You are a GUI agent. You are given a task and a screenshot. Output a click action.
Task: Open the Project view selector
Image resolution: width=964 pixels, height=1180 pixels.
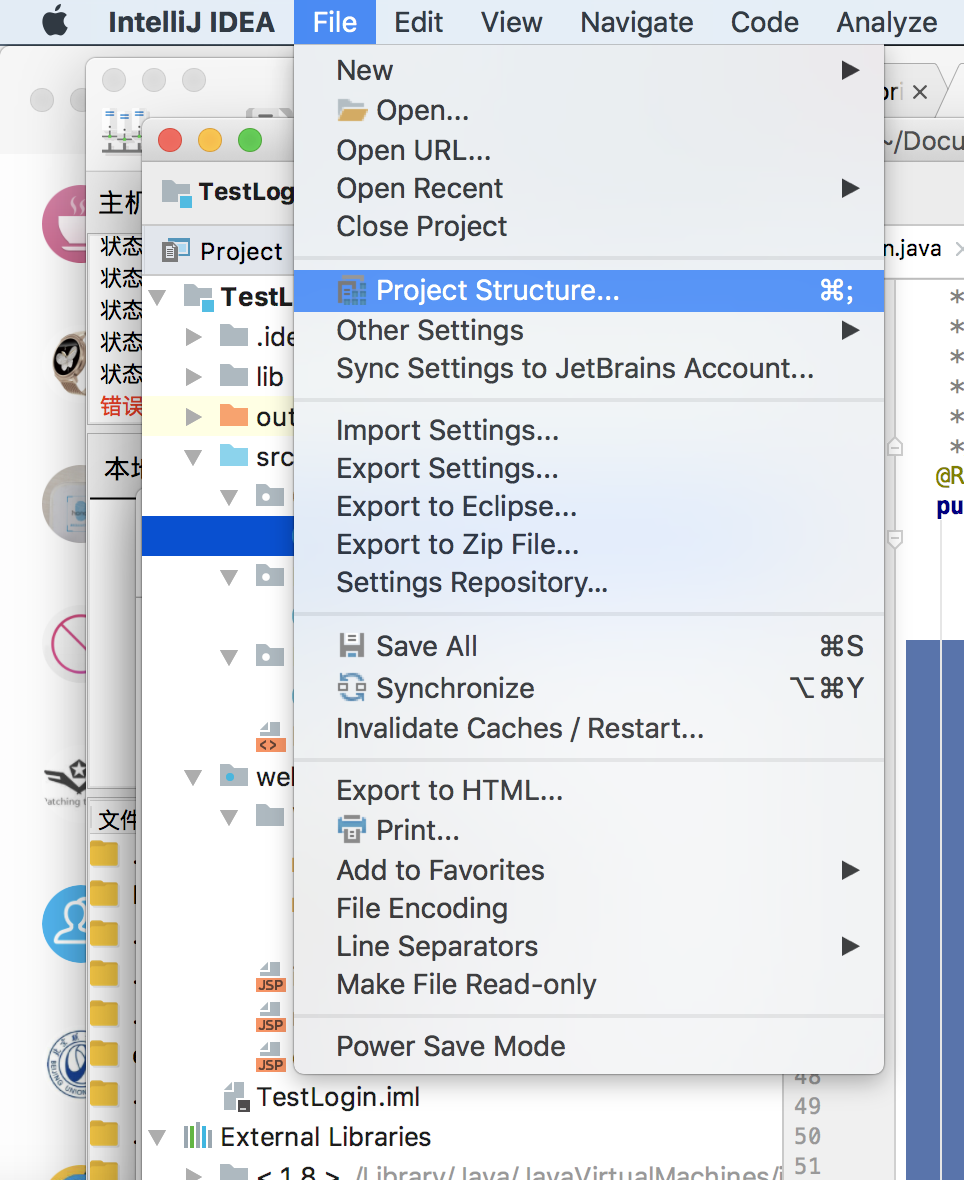tap(224, 251)
